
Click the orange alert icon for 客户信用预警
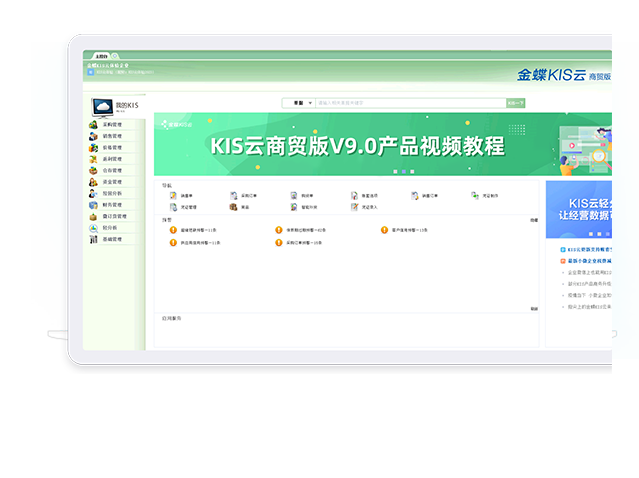pos(384,230)
